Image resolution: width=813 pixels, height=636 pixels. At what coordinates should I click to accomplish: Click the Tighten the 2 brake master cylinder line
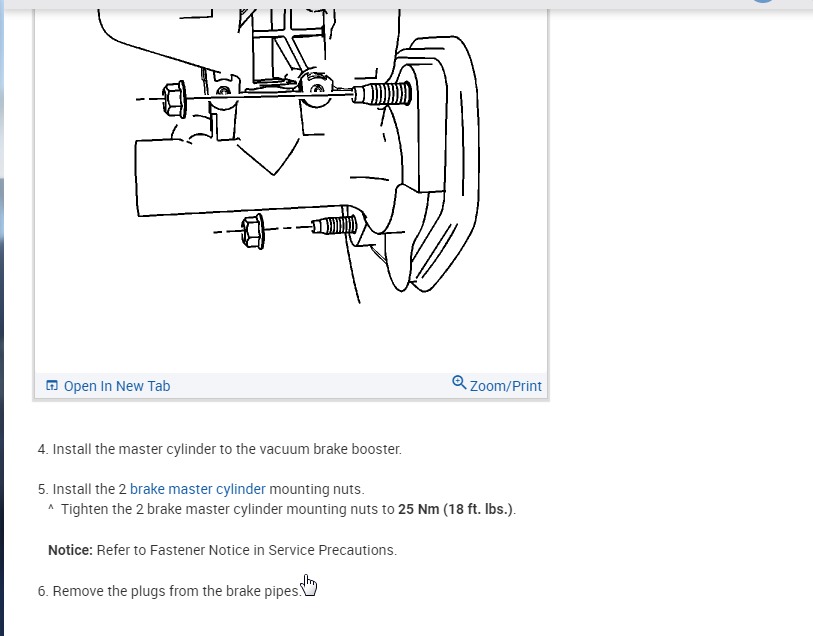pyautogui.click(x=282, y=510)
